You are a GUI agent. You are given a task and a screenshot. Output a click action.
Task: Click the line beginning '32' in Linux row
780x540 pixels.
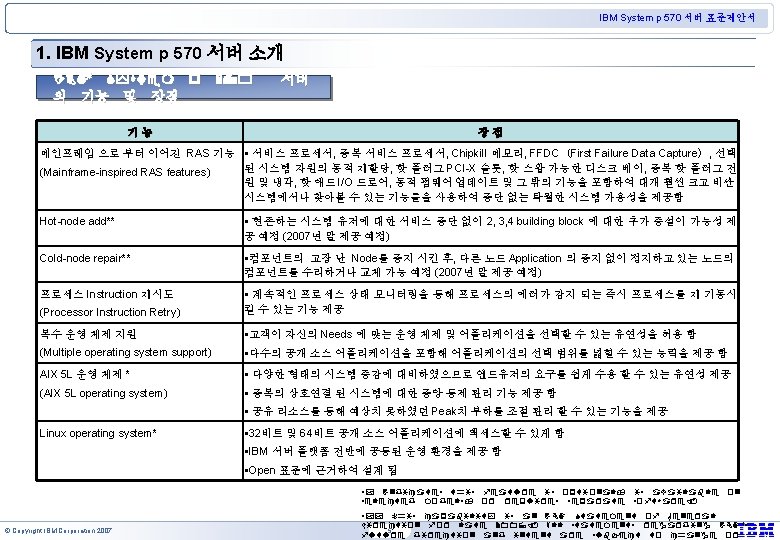(404, 433)
